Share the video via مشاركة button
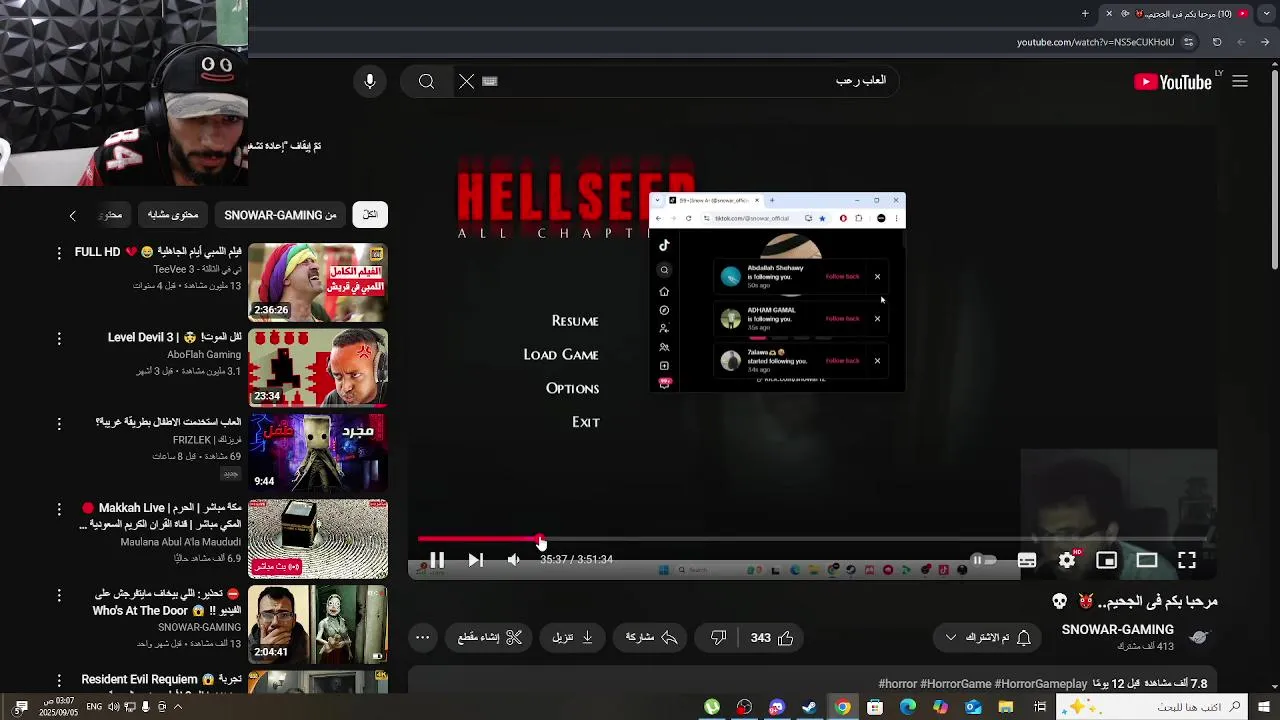Viewport: 1280px width, 720px height. [x=651, y=638]
